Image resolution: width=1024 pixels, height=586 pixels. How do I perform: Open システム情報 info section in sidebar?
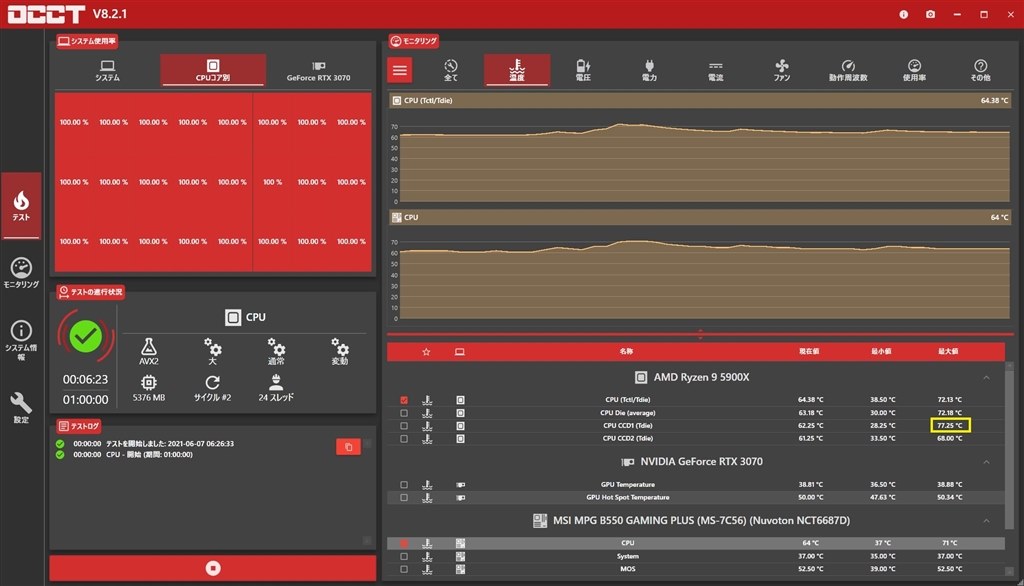tap(21, 340)
